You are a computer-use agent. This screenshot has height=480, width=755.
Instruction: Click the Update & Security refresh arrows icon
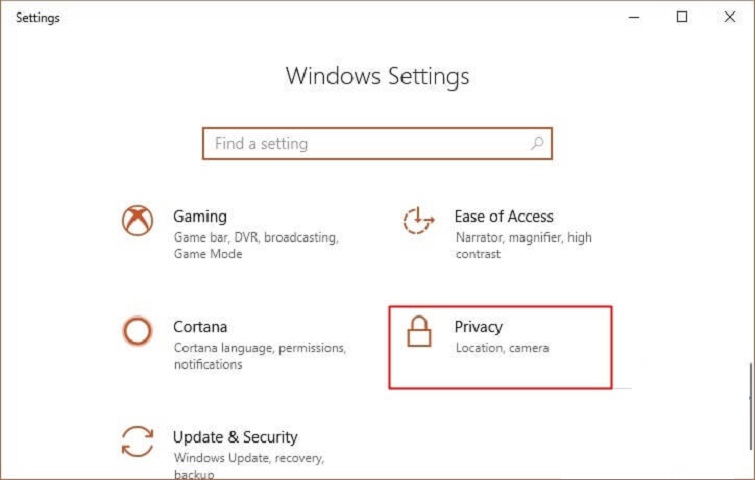tap(137, 441)
